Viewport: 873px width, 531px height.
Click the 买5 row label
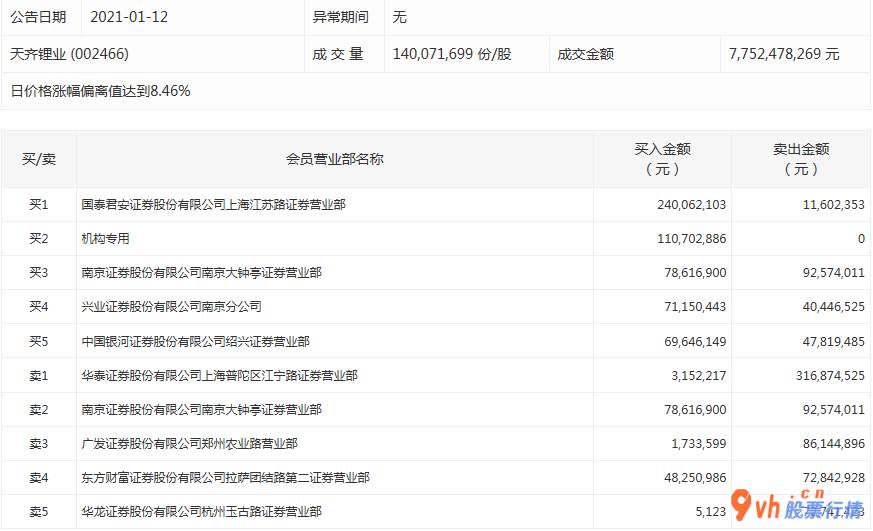tap(39, 341)
